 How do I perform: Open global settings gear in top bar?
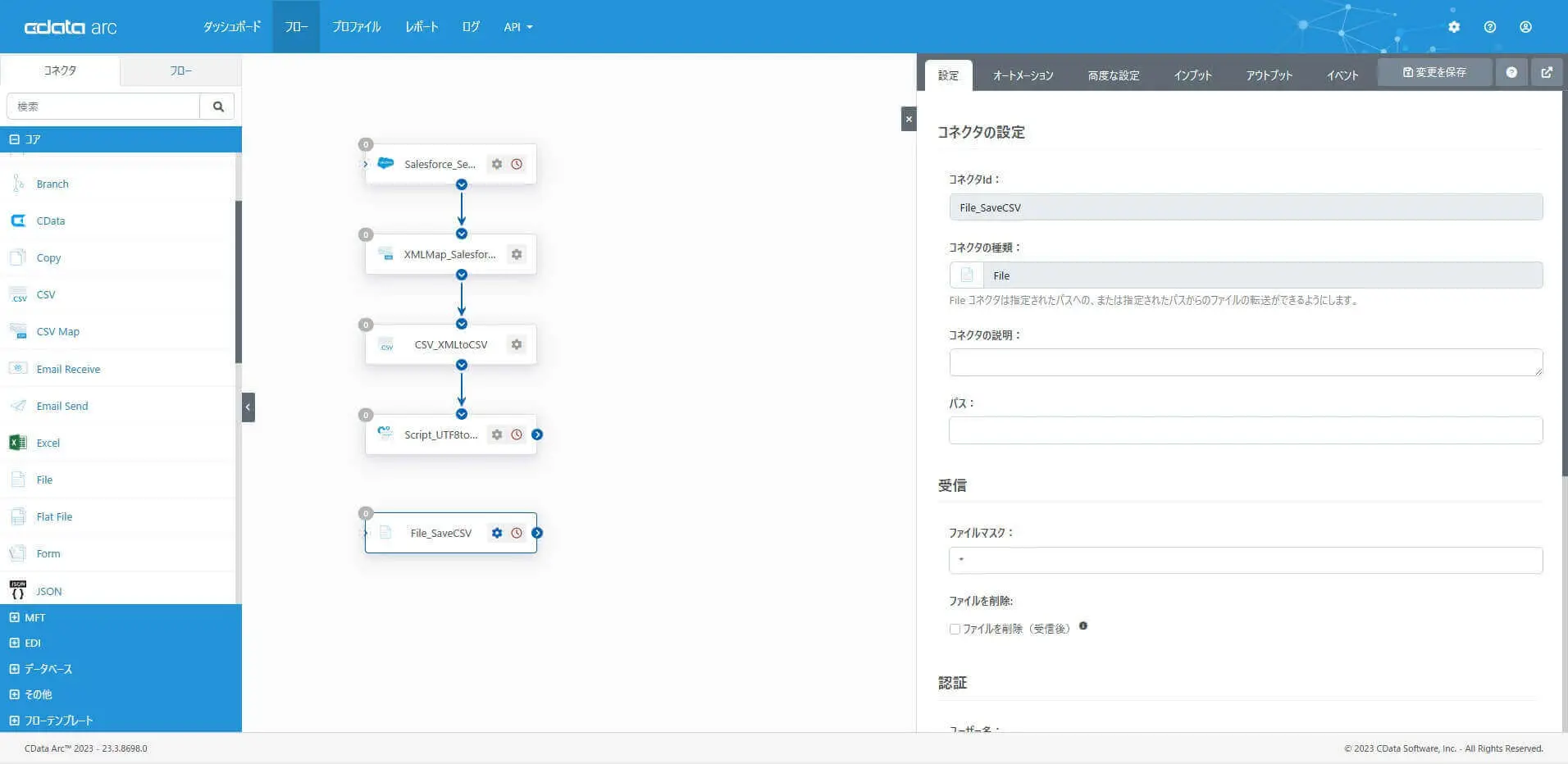coord(1454,27)
